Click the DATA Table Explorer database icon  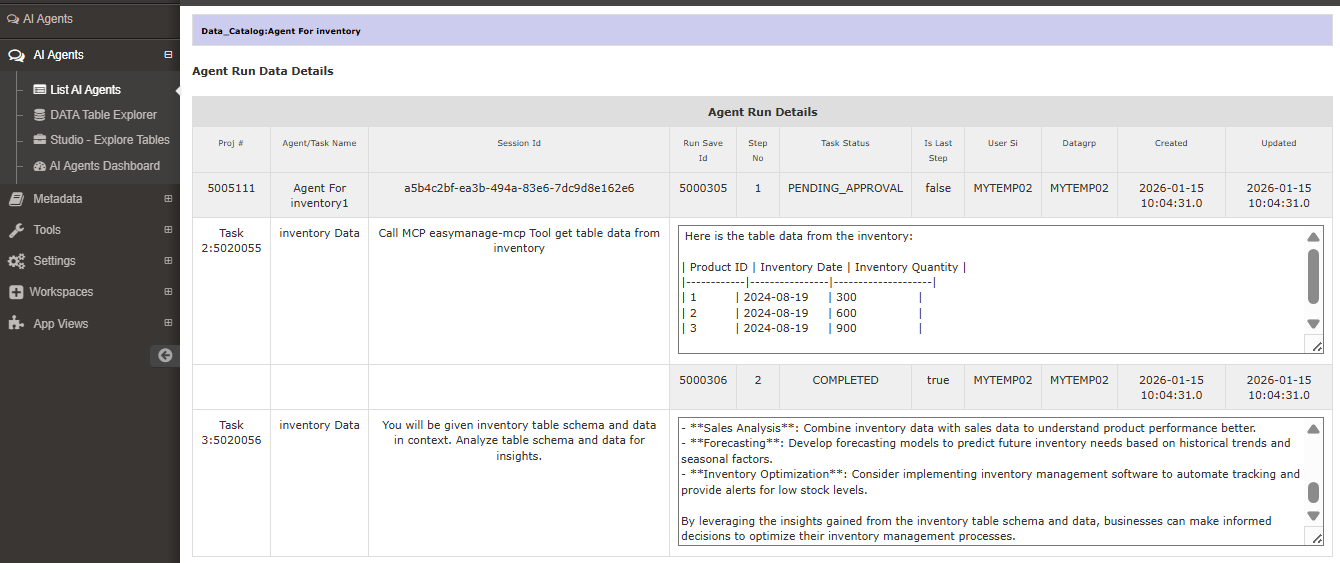tap(40, 115)
